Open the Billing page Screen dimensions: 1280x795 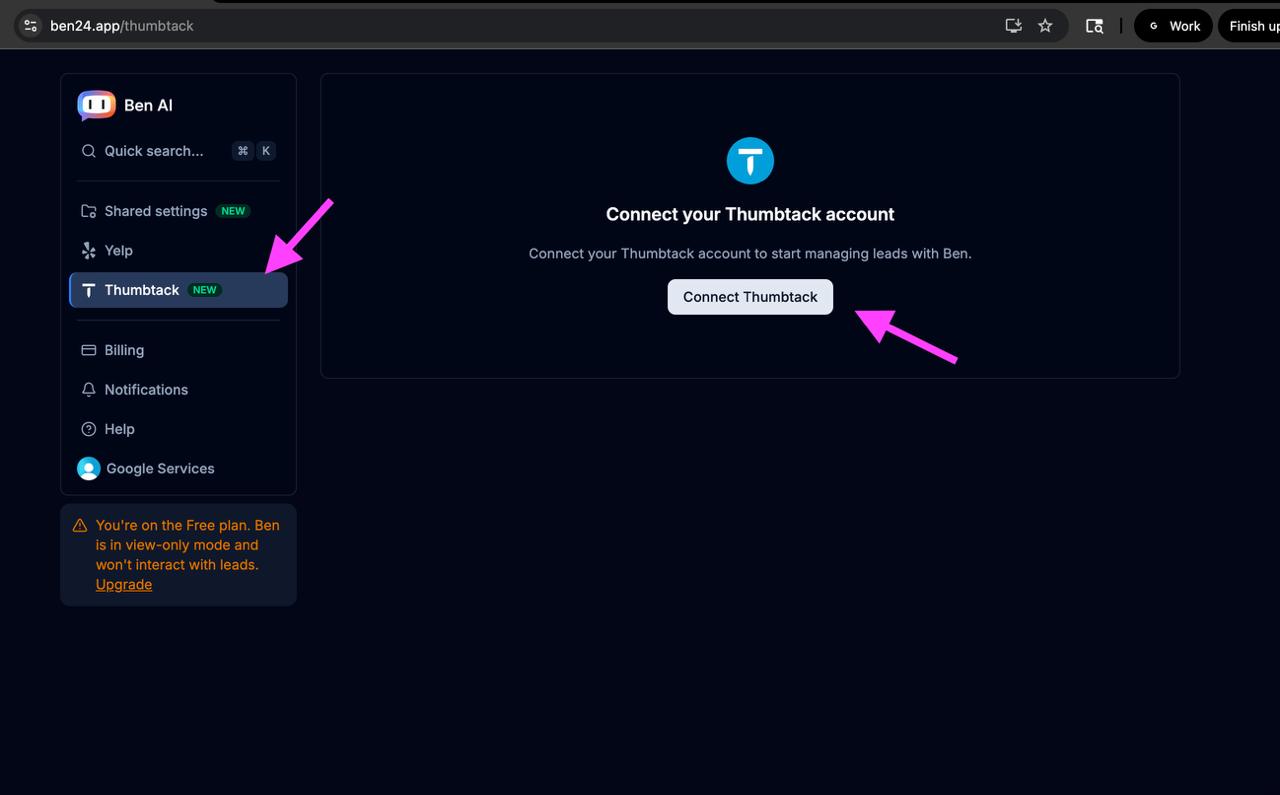(178, 350)
